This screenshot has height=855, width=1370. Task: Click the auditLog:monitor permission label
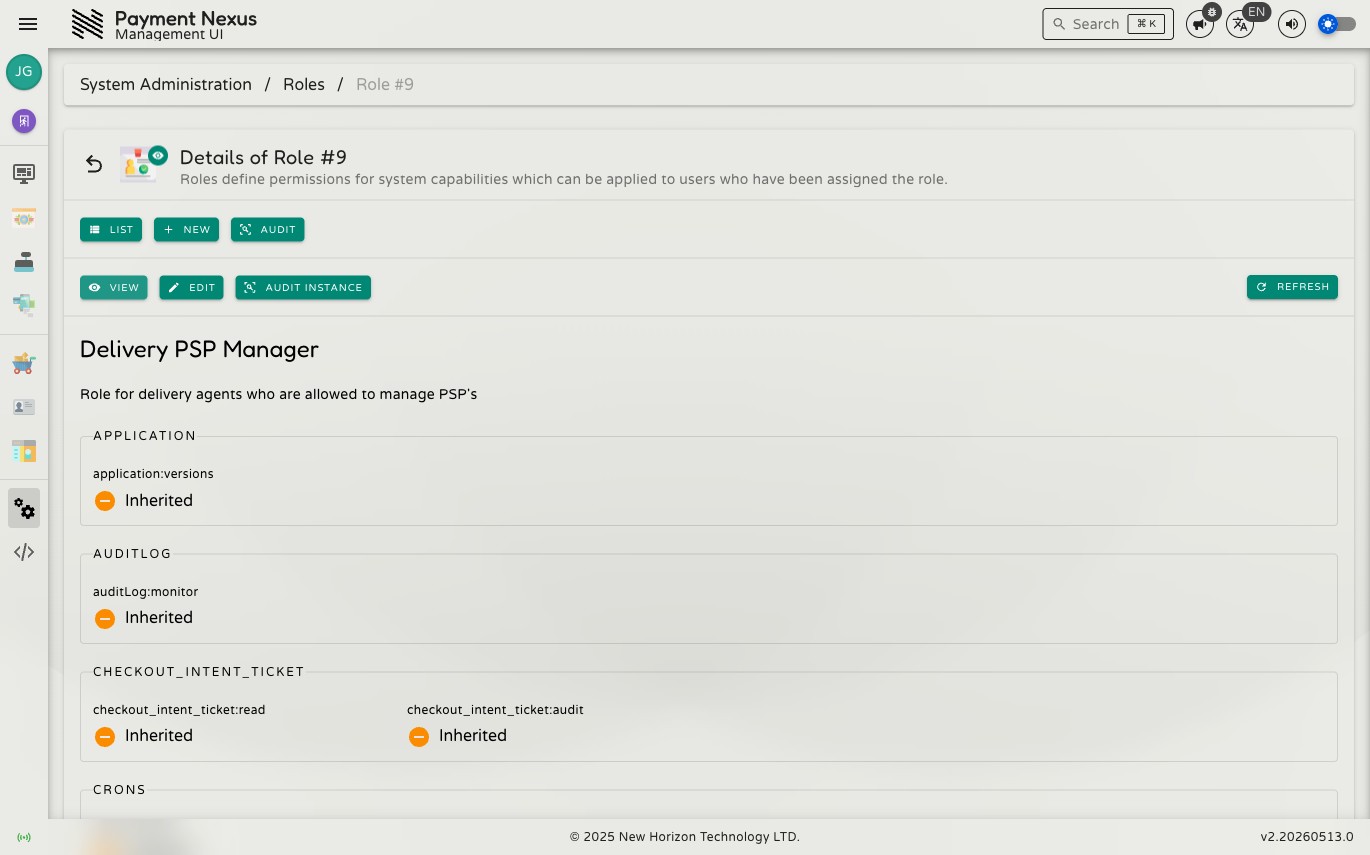145,591
